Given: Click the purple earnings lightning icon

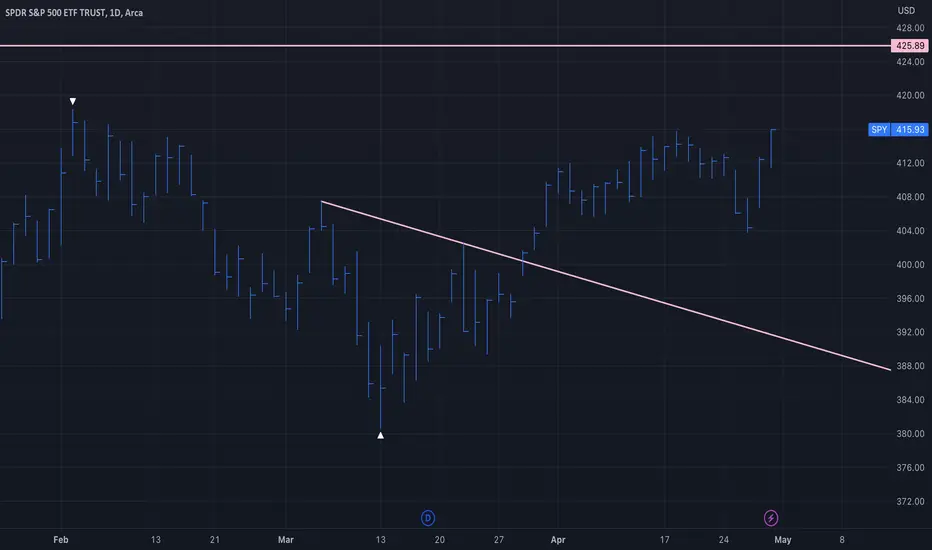Looking at the screenshot, I should coord(771,518).
